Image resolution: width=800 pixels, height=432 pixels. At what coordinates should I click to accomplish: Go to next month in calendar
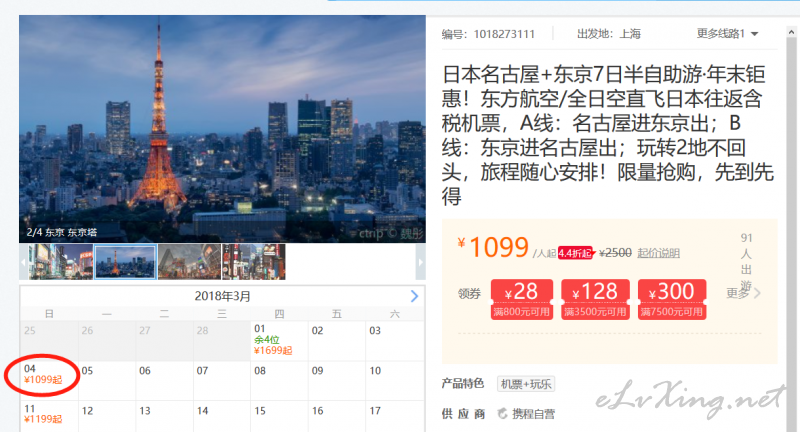coord(414,296)
